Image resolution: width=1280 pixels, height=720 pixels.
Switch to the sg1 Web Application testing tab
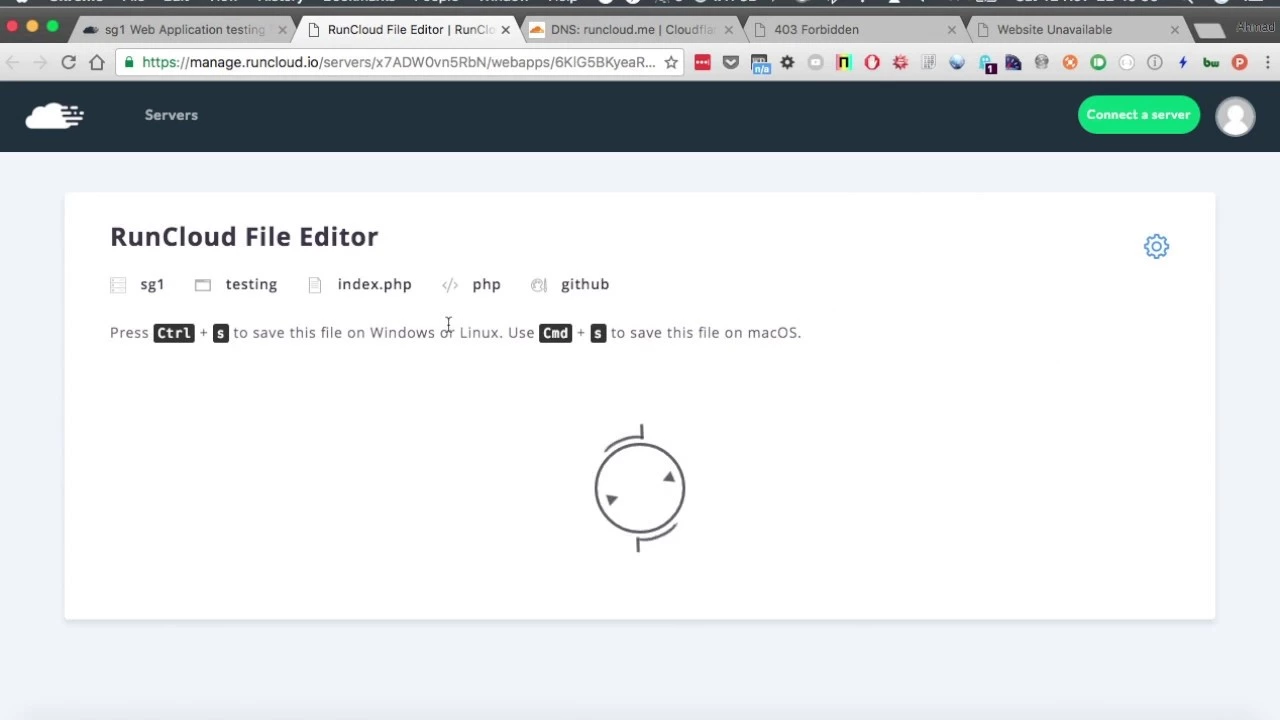pyautogui.click(x=185, y=30)
